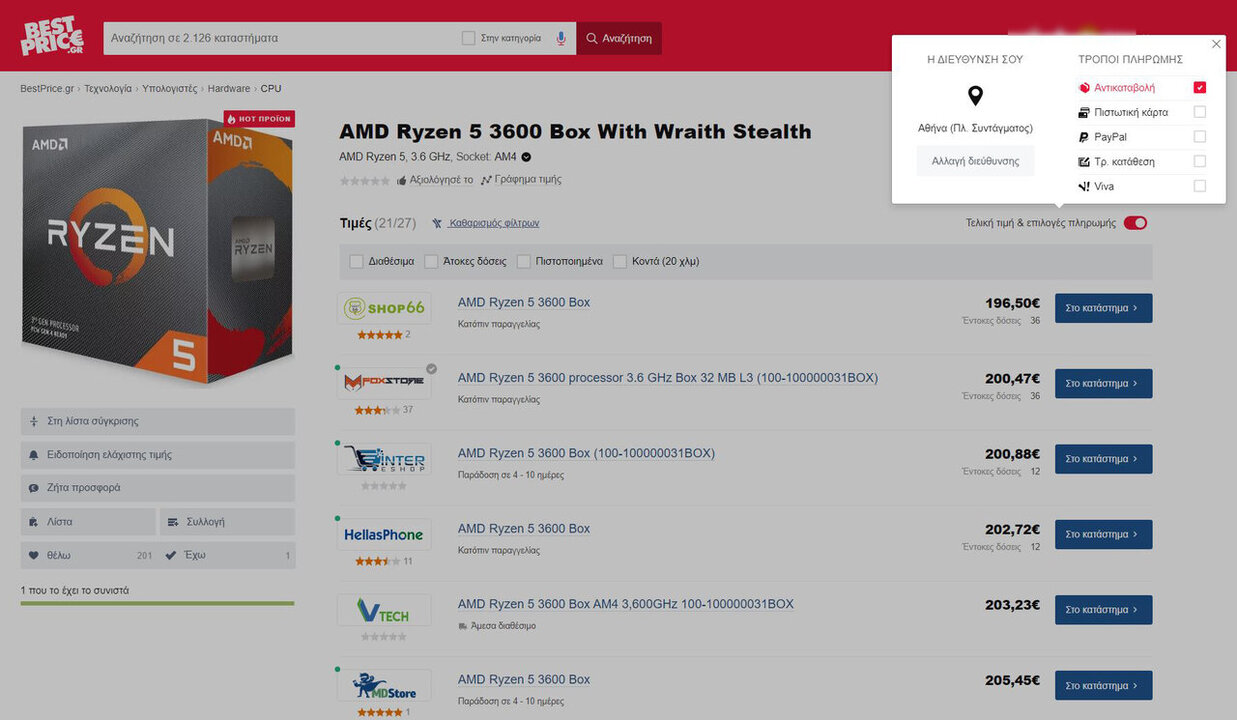Open the BestPrice.gr home logo
Image resolution: width=1237 pixels, height=720 pixels.
pyautogui.click(x=52, y=36)
